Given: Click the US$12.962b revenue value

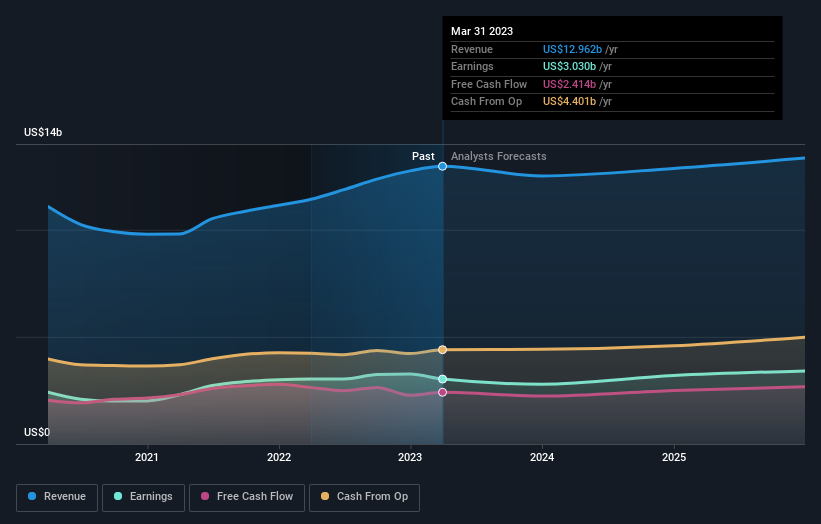Looking at the screenshot, I should click(x=572, y=49).
